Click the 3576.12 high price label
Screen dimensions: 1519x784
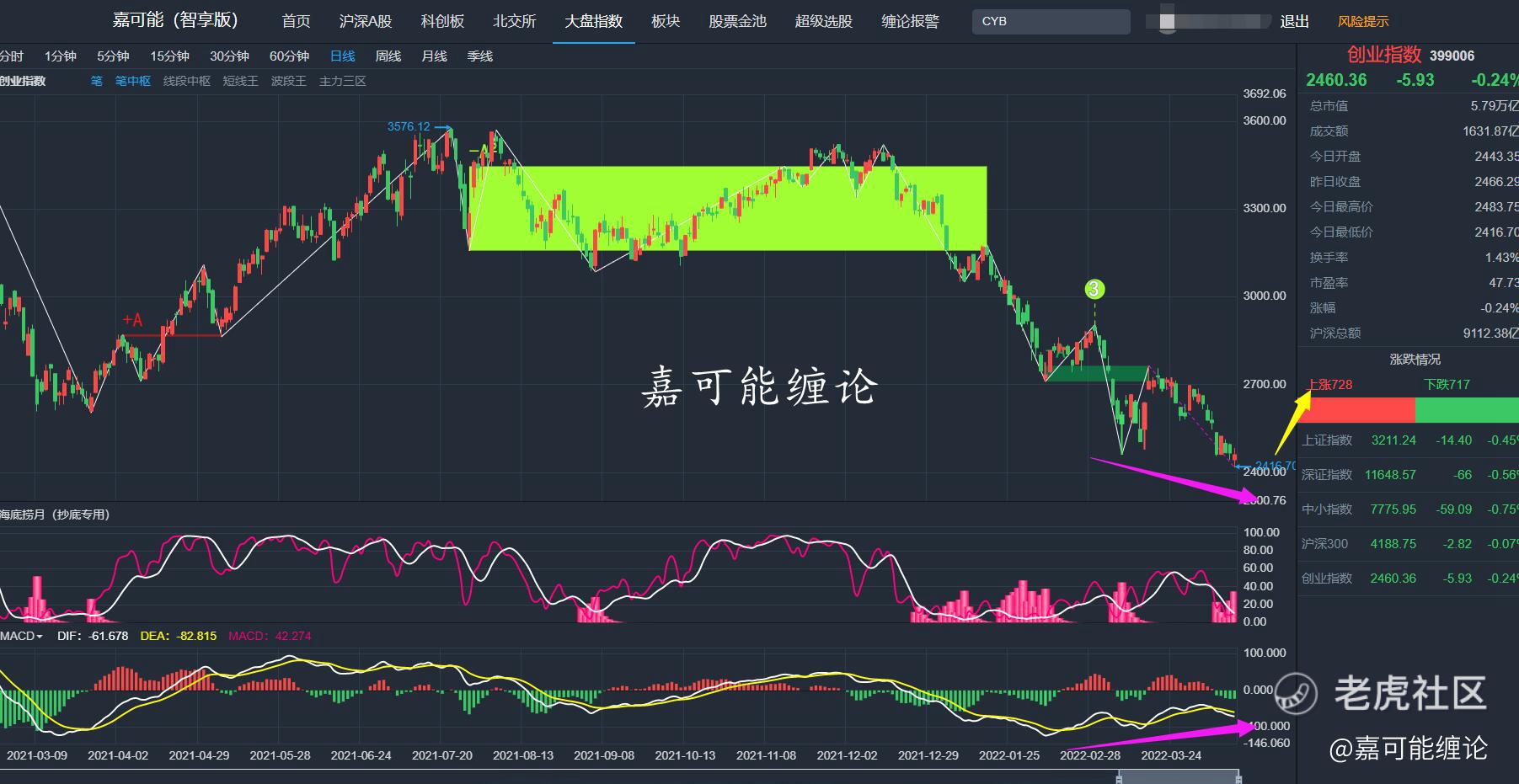(x=409, y=126)
